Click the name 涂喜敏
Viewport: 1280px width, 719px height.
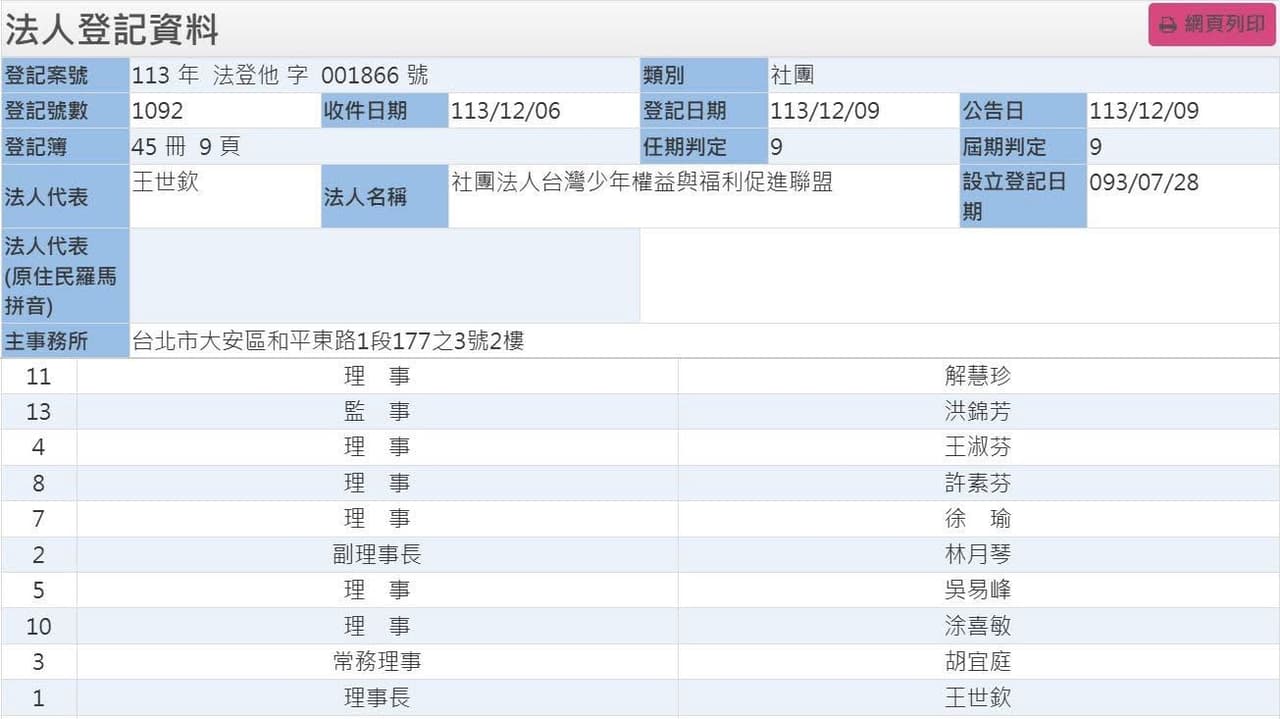click(978, 626)
